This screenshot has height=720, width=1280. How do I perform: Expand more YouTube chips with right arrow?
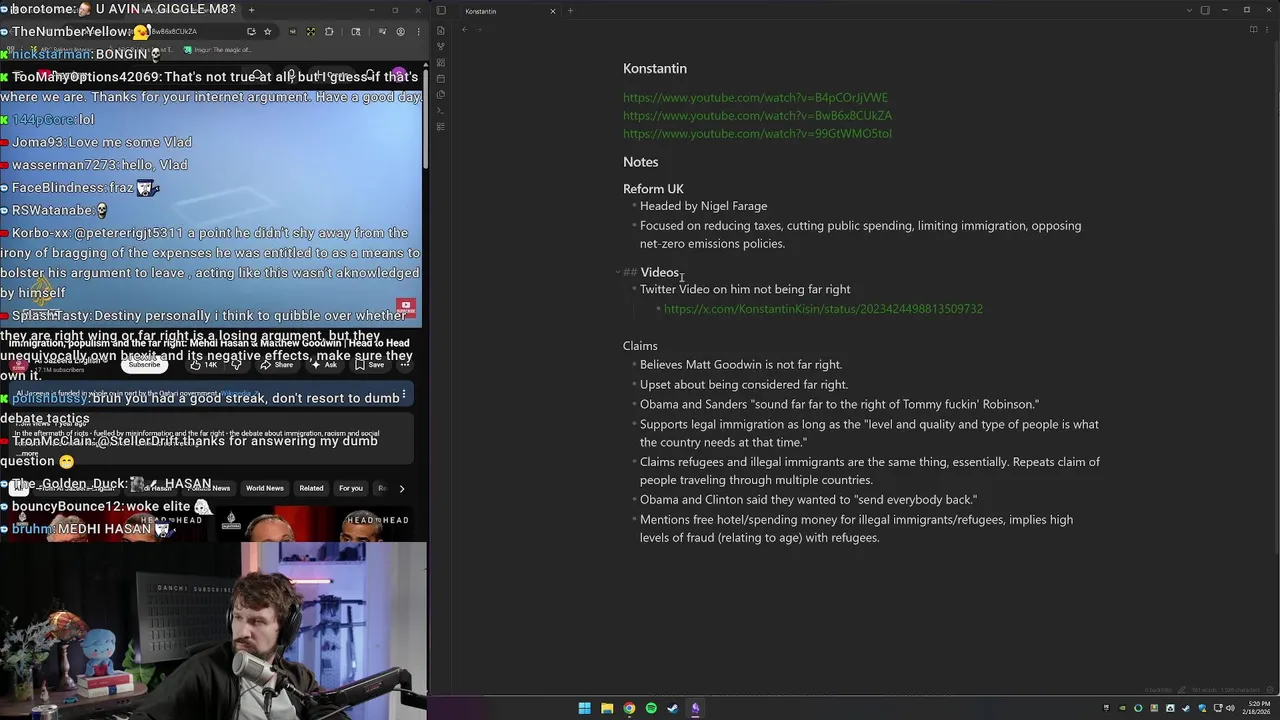click(402, 488)
